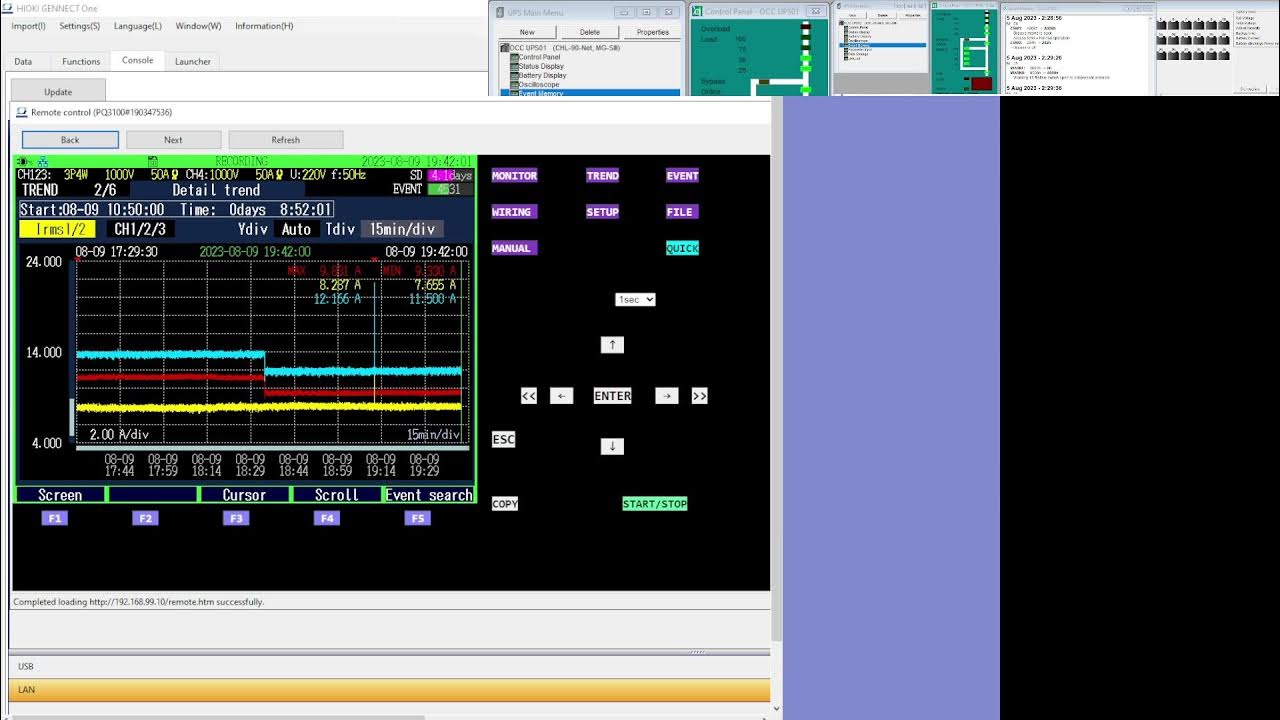Click the ESC key
The height and width of the screenshot is (720, 1280).
coord(503,439)
